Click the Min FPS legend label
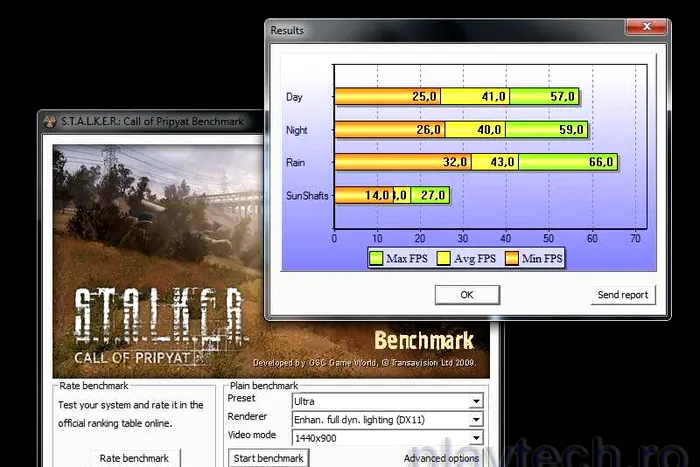The image size is (700, 467). point(542,259)
